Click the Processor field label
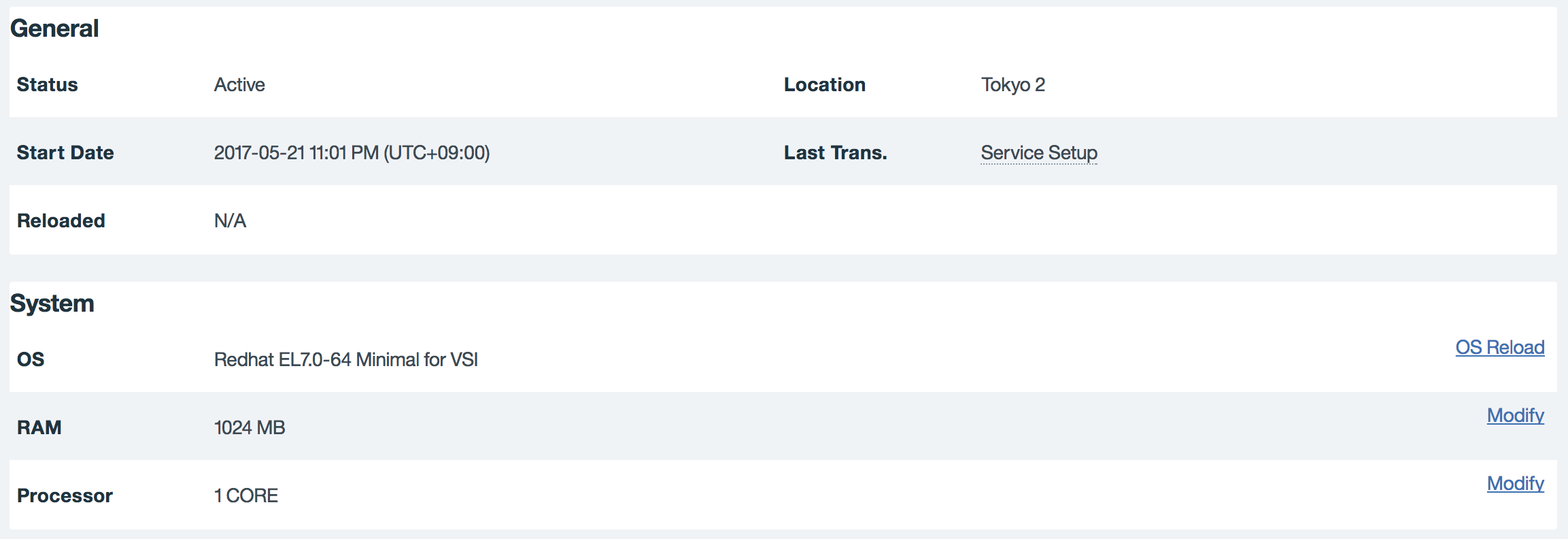Screen dimensions: 1568x539 point(65,495)
